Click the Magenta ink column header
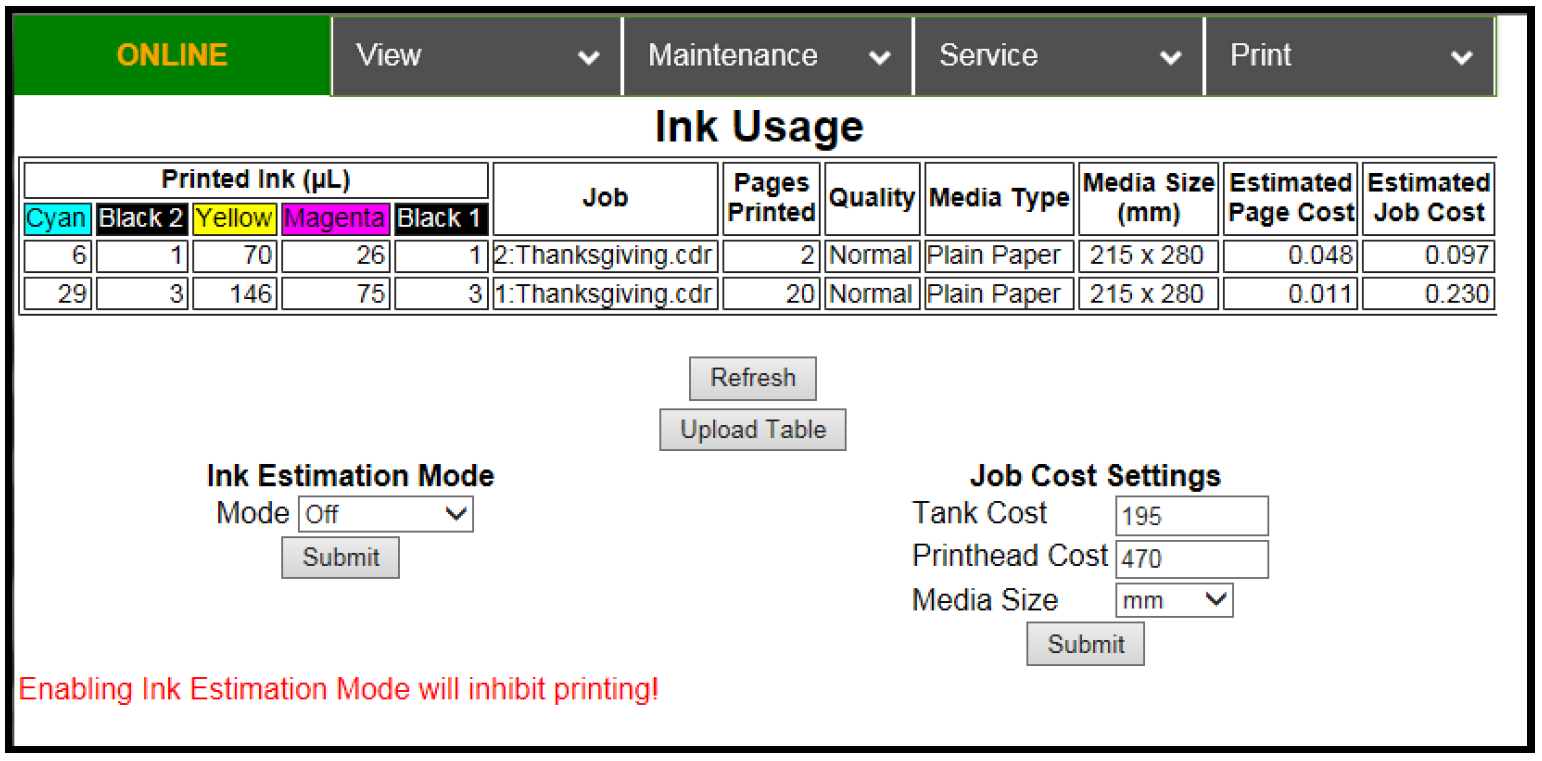Viewport: 1542px width, 761px height. tap(335, 219)
